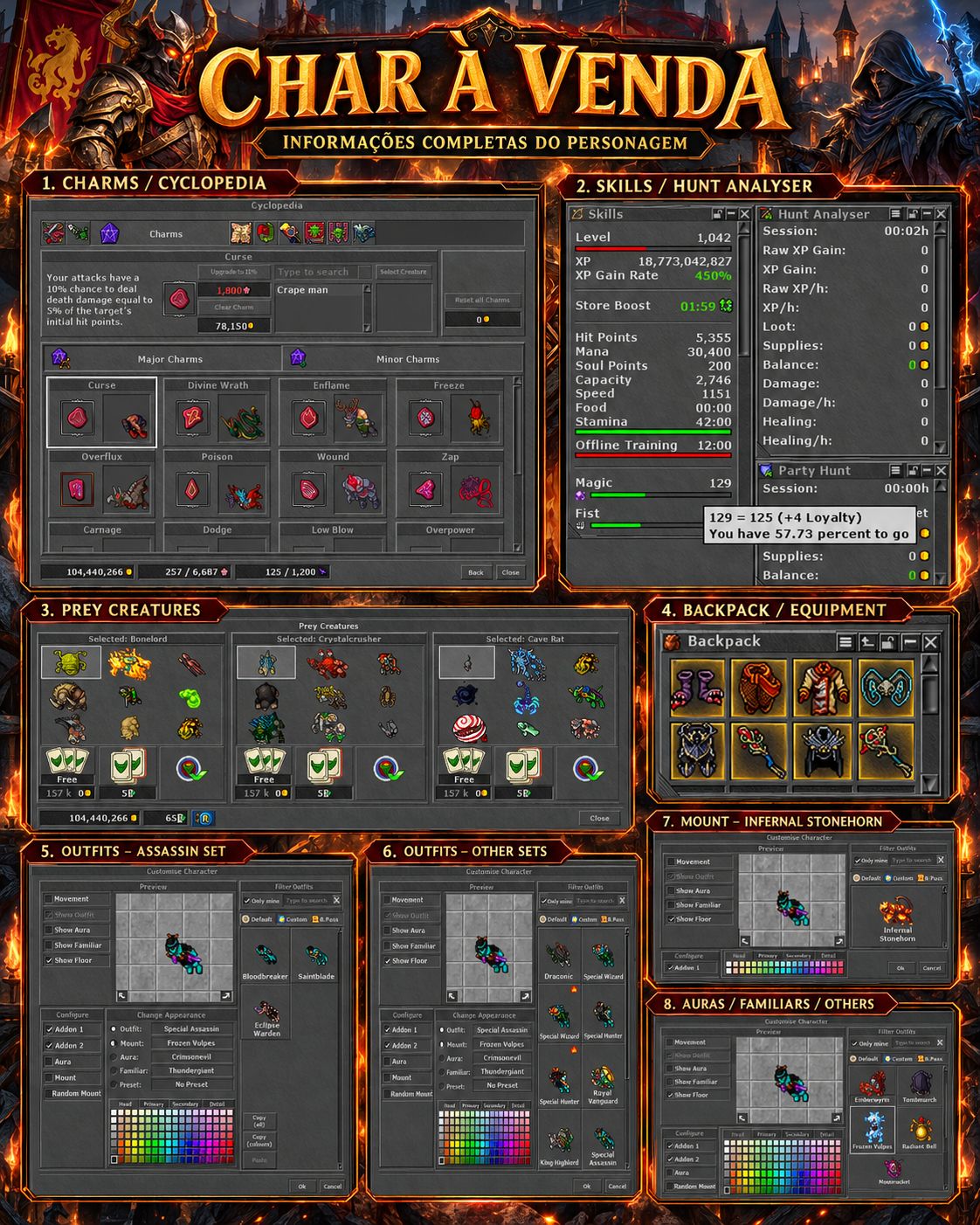Viewport: 980px width, 1225px height.
Task: Select the Divine Wrath charm rune
Action: tap(192, 418)
